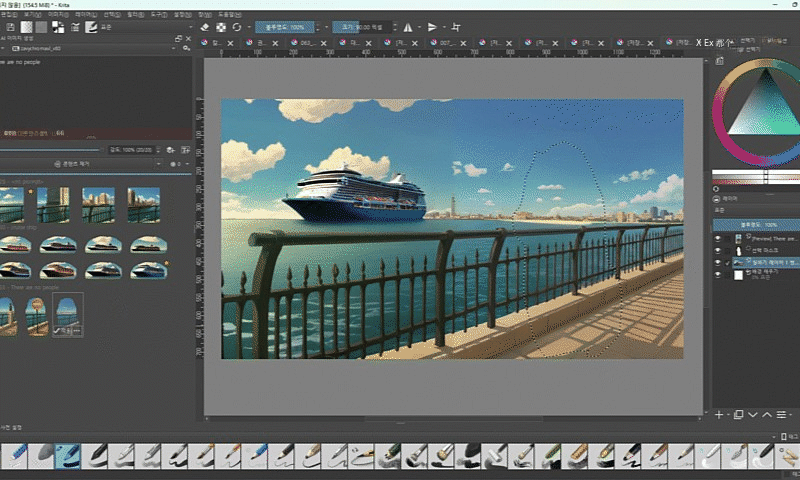Click the reload brush preset icon

(x=237, y=27)
